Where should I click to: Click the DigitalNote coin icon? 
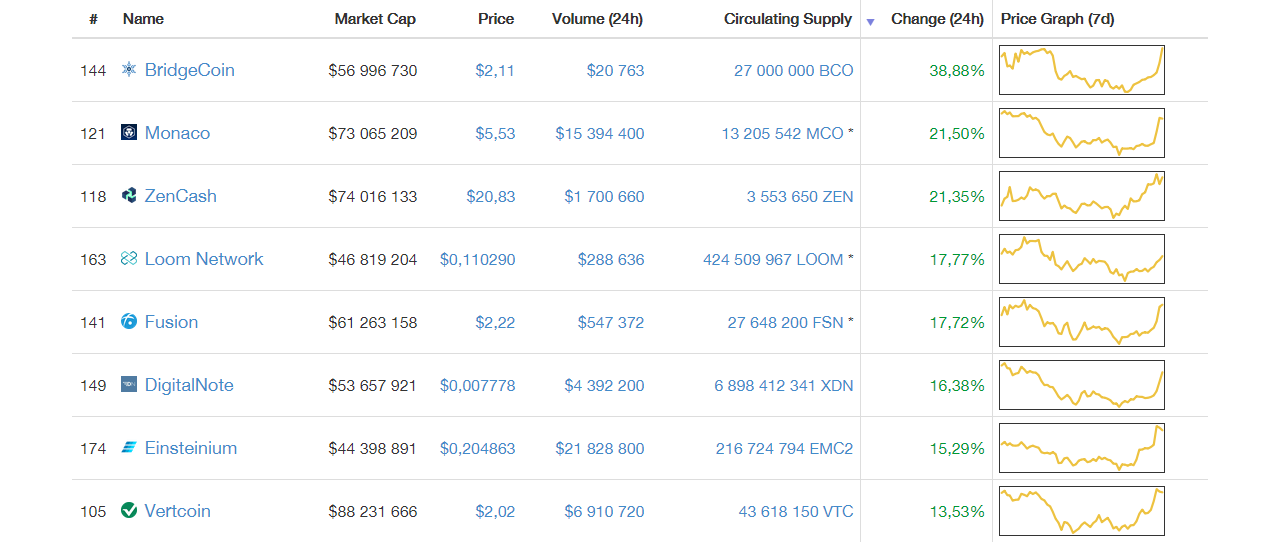tap(129, 385)
